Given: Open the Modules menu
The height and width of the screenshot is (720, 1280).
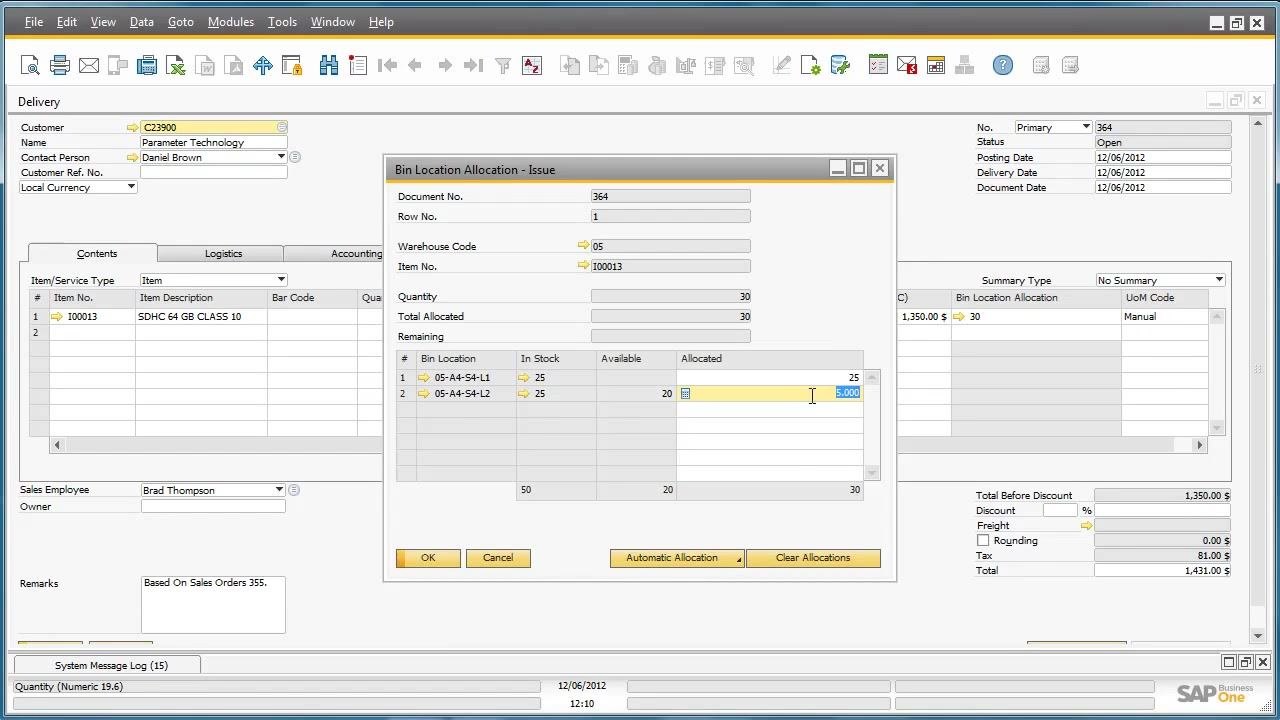Looking at the screenshot, I should [231, 22].
